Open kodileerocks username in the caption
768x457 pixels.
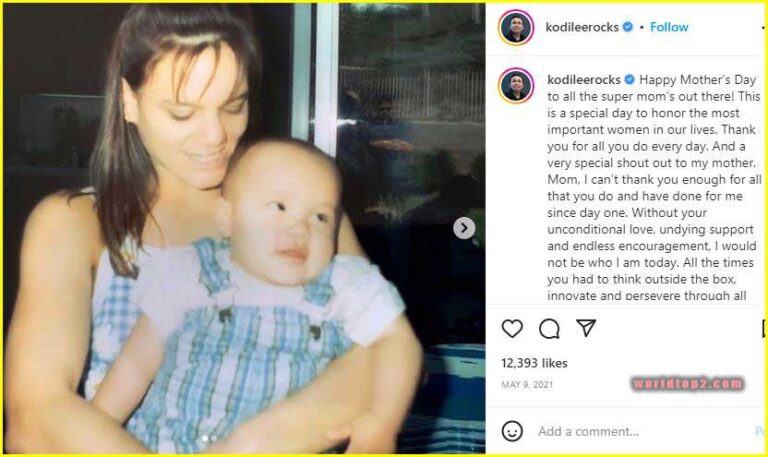coord(584,79)
